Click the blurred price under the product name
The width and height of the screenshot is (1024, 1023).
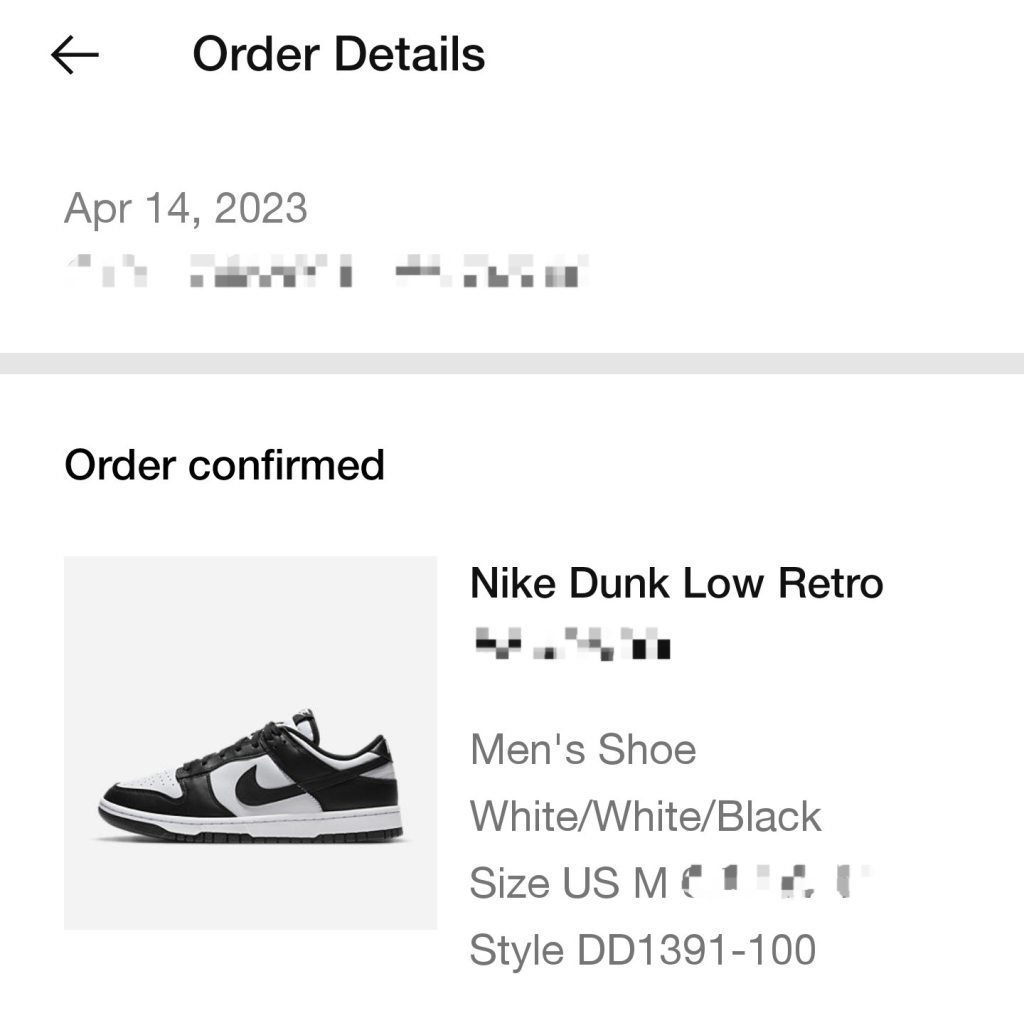(x=572, y=644)
